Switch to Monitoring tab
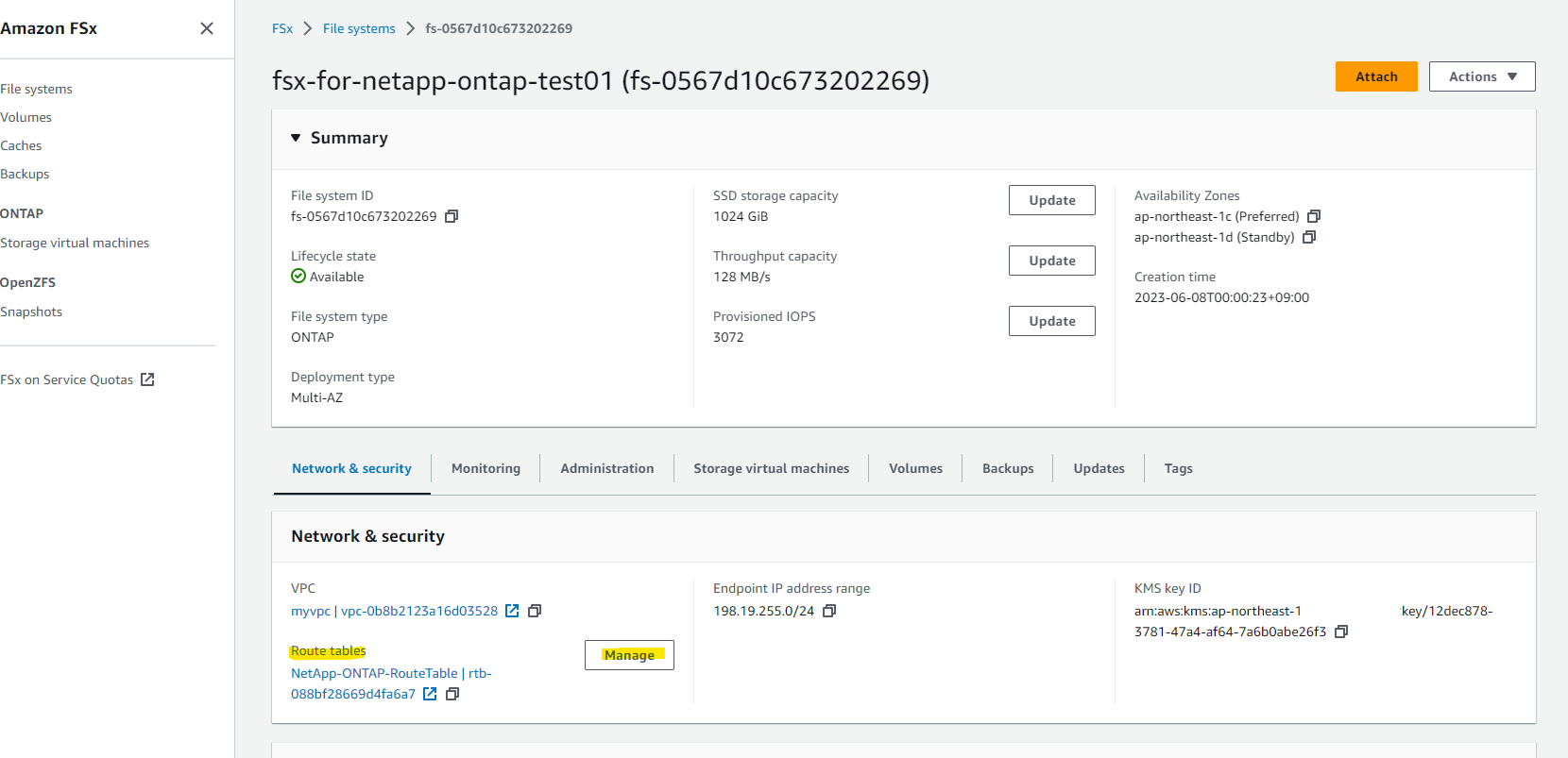 coord(486,468)
